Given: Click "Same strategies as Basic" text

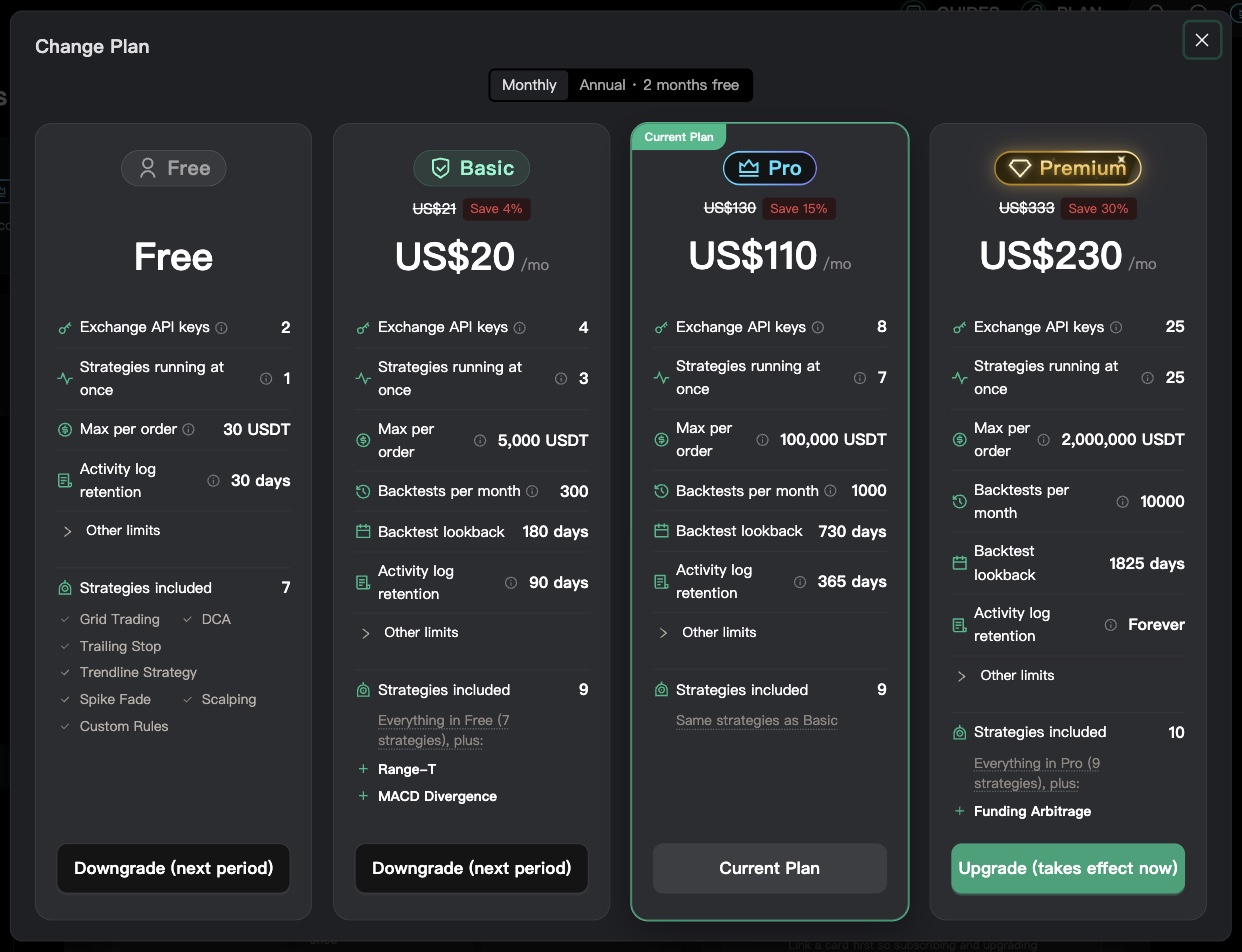Looking at the screenshot, I should point(757,720).
